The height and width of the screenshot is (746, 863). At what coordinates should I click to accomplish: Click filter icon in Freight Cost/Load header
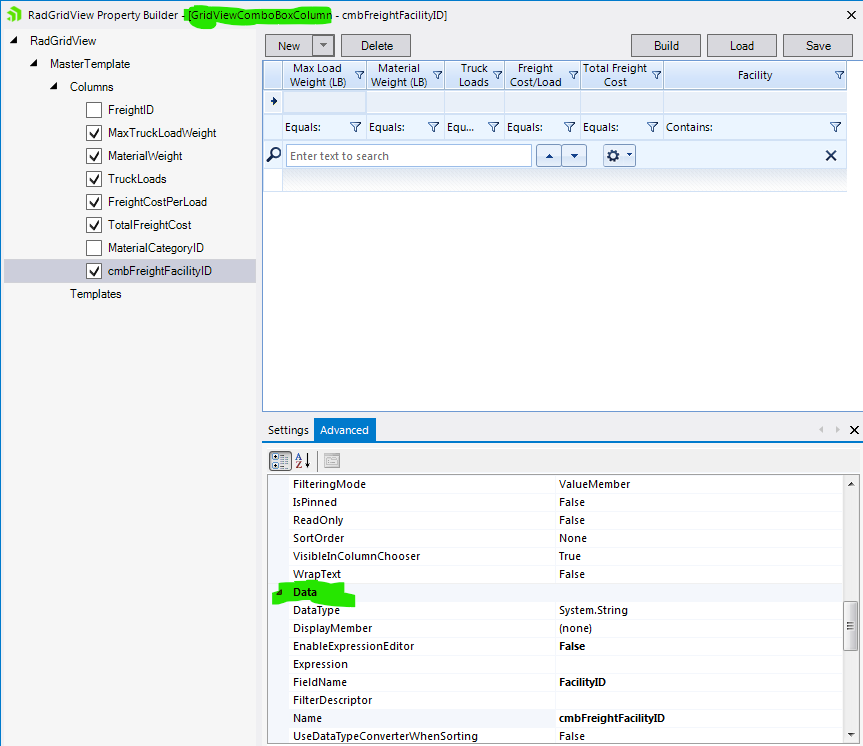point(573,75)
